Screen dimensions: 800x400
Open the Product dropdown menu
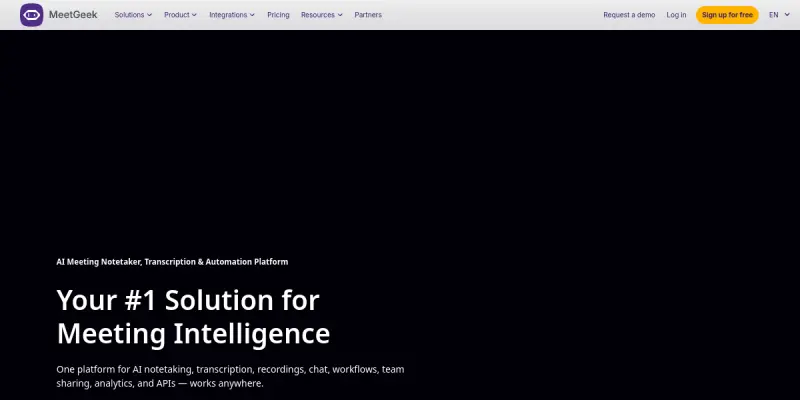click(180, 15)
